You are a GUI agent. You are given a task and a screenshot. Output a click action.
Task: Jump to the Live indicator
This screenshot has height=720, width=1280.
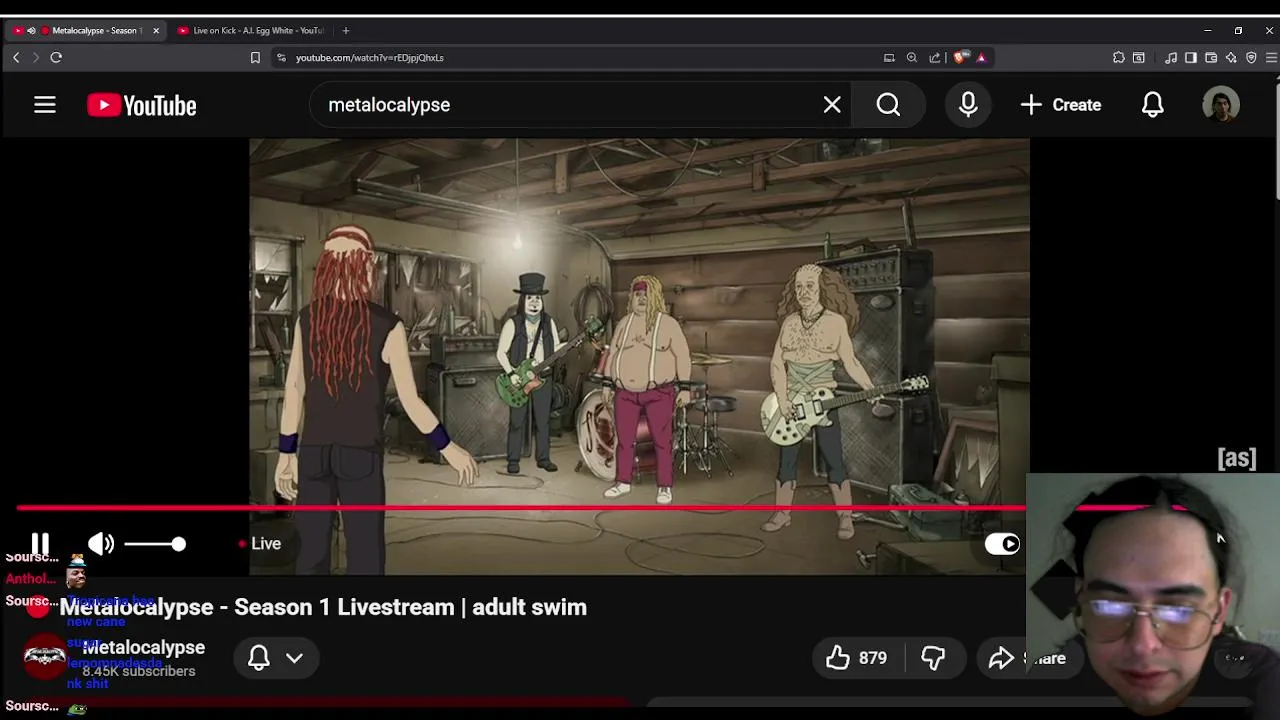click(260, 544)
